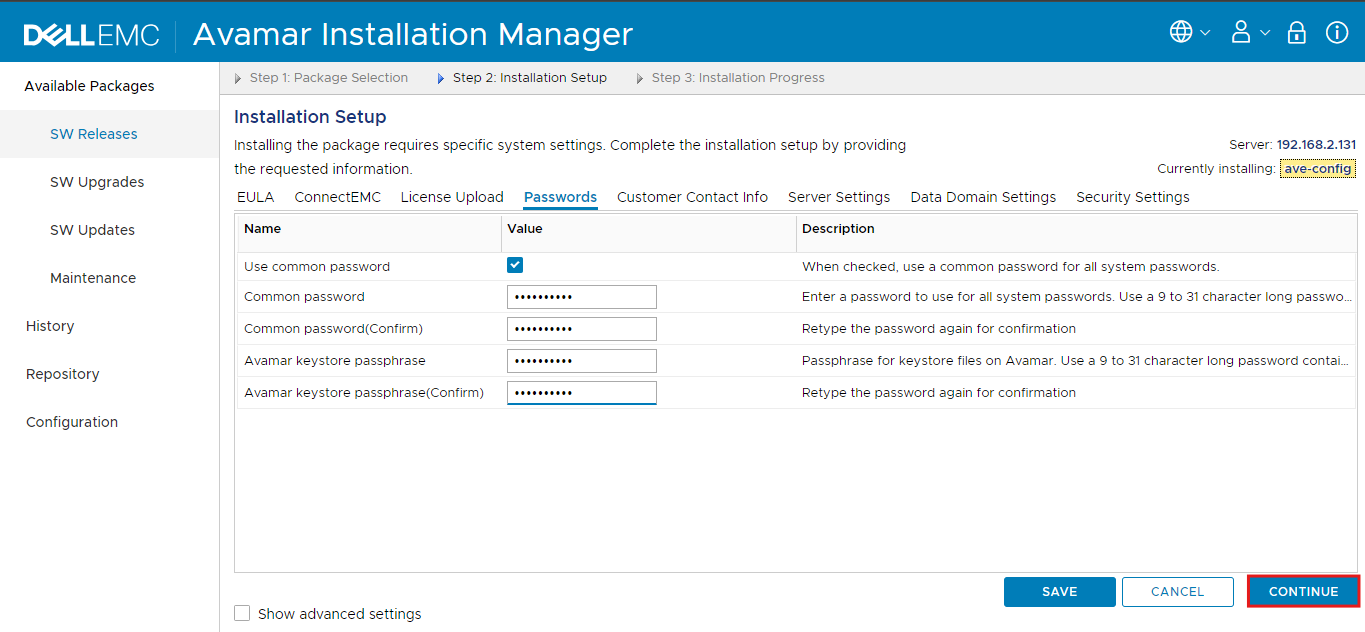
Task: Open the info icon in header
Action: click(x=1337, y=32)
